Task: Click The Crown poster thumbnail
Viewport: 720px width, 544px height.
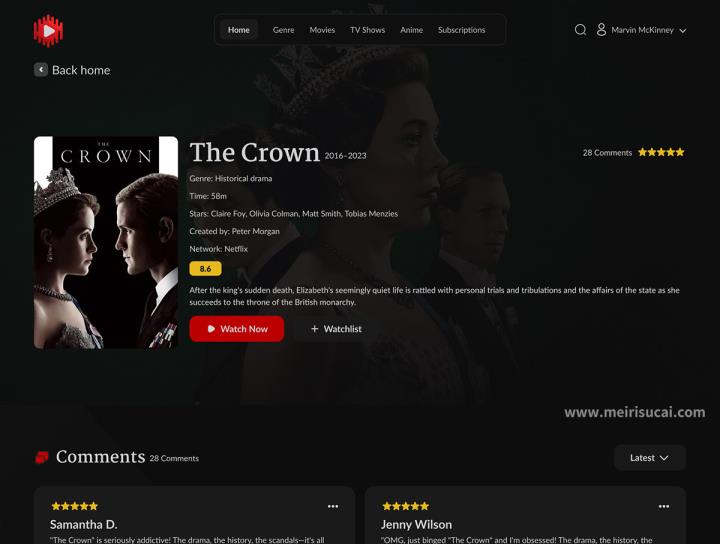Action: click(106, 242)
